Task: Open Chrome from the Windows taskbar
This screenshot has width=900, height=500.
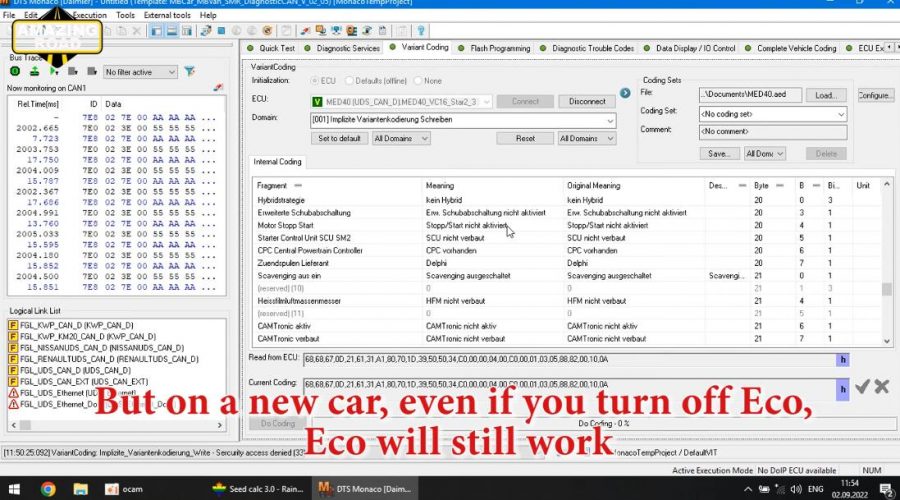Action: [47, 489]
